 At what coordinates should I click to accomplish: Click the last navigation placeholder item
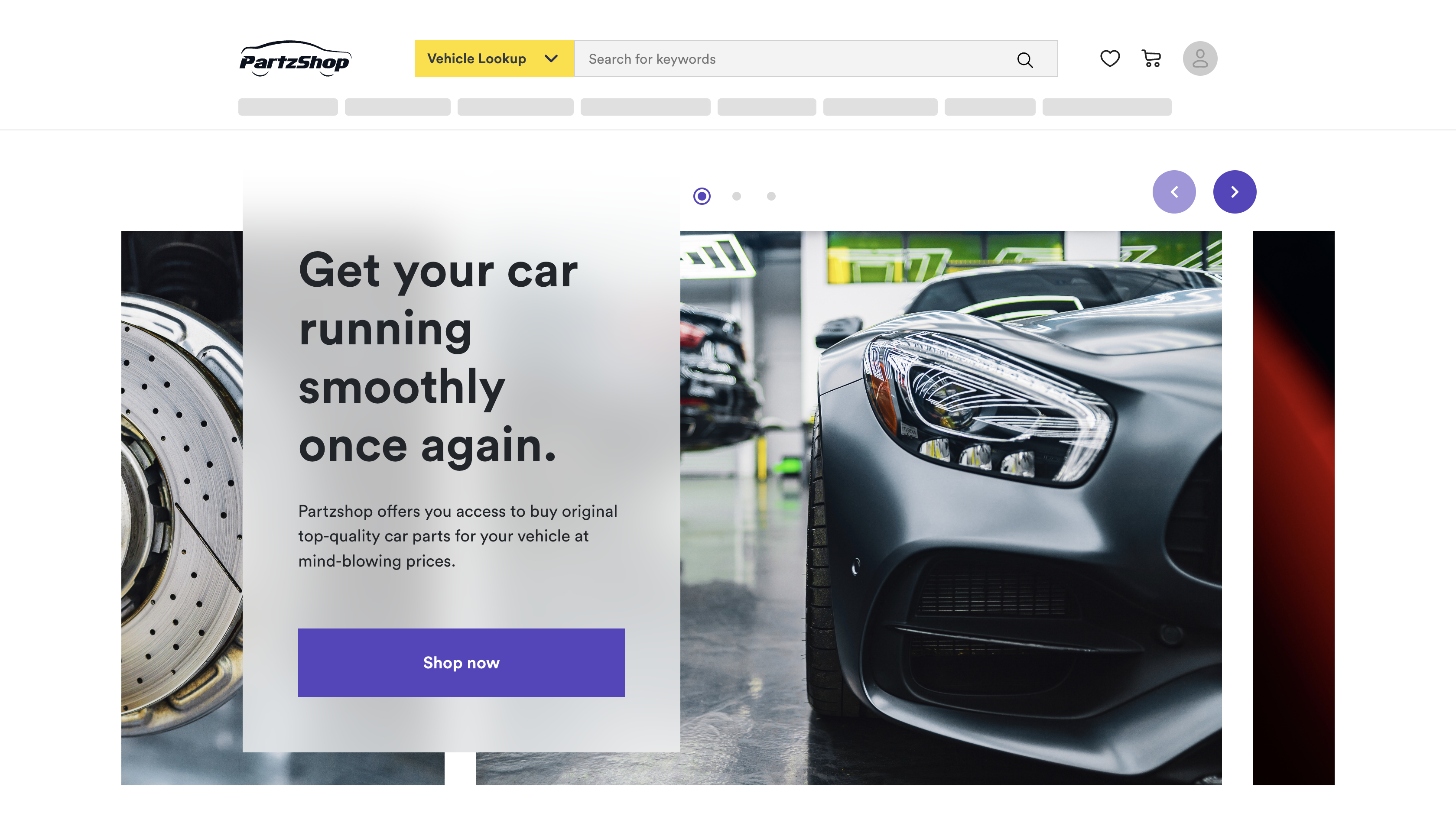click(x=1107, y=107)
